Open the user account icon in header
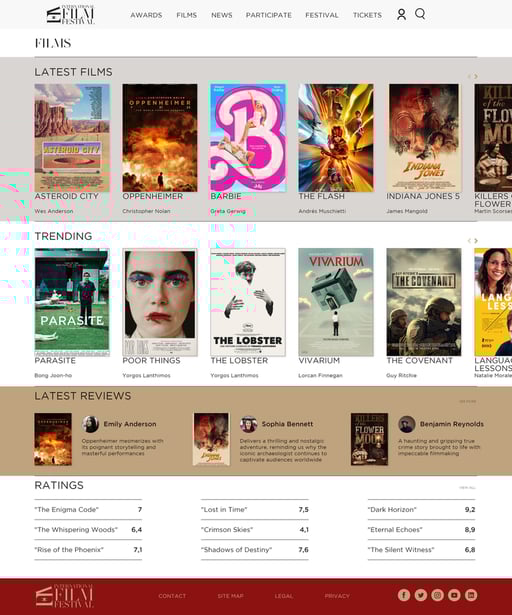Viewport: 512px width, 615px height. tap(401, 15)
